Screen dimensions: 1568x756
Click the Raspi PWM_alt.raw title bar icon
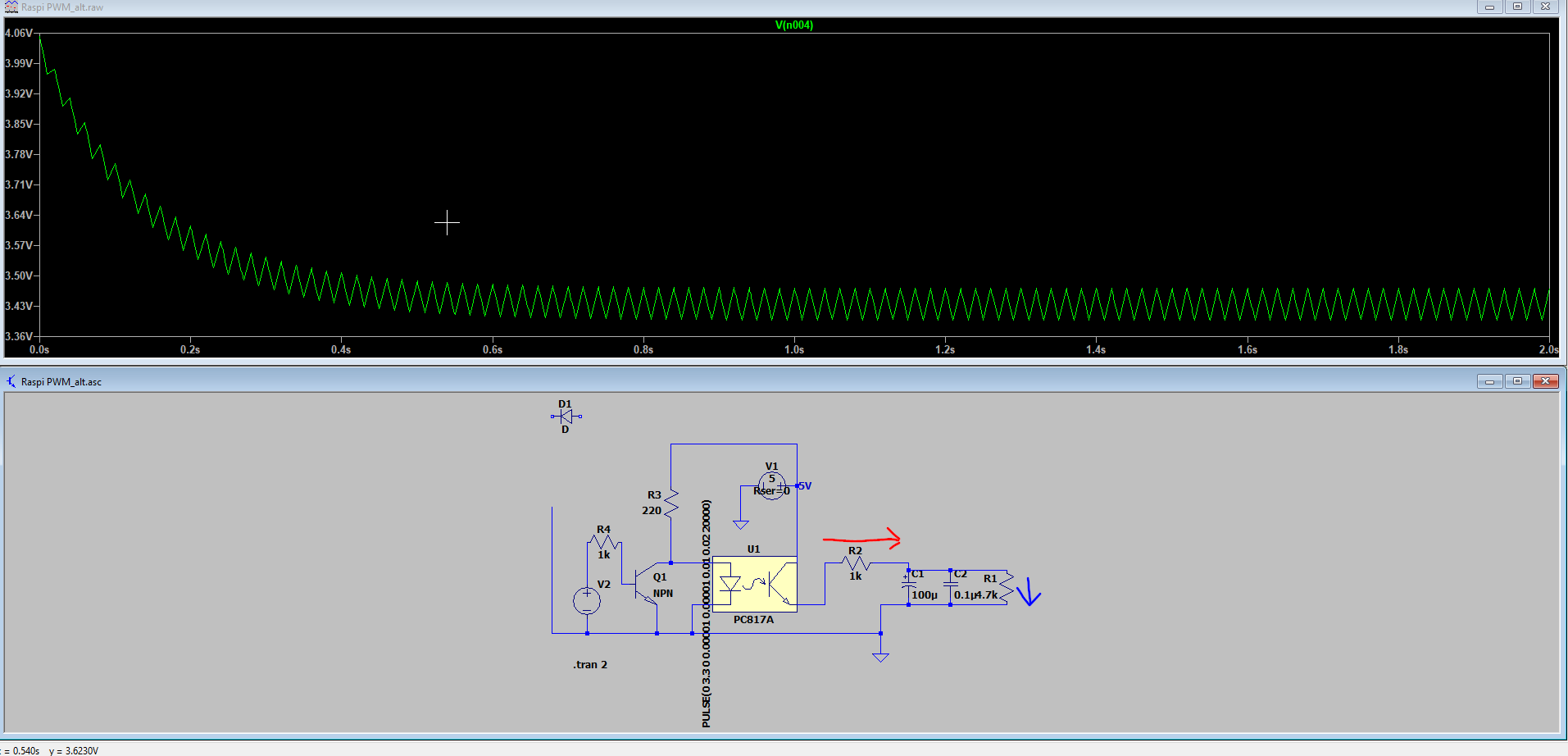[x=11, y=7]
